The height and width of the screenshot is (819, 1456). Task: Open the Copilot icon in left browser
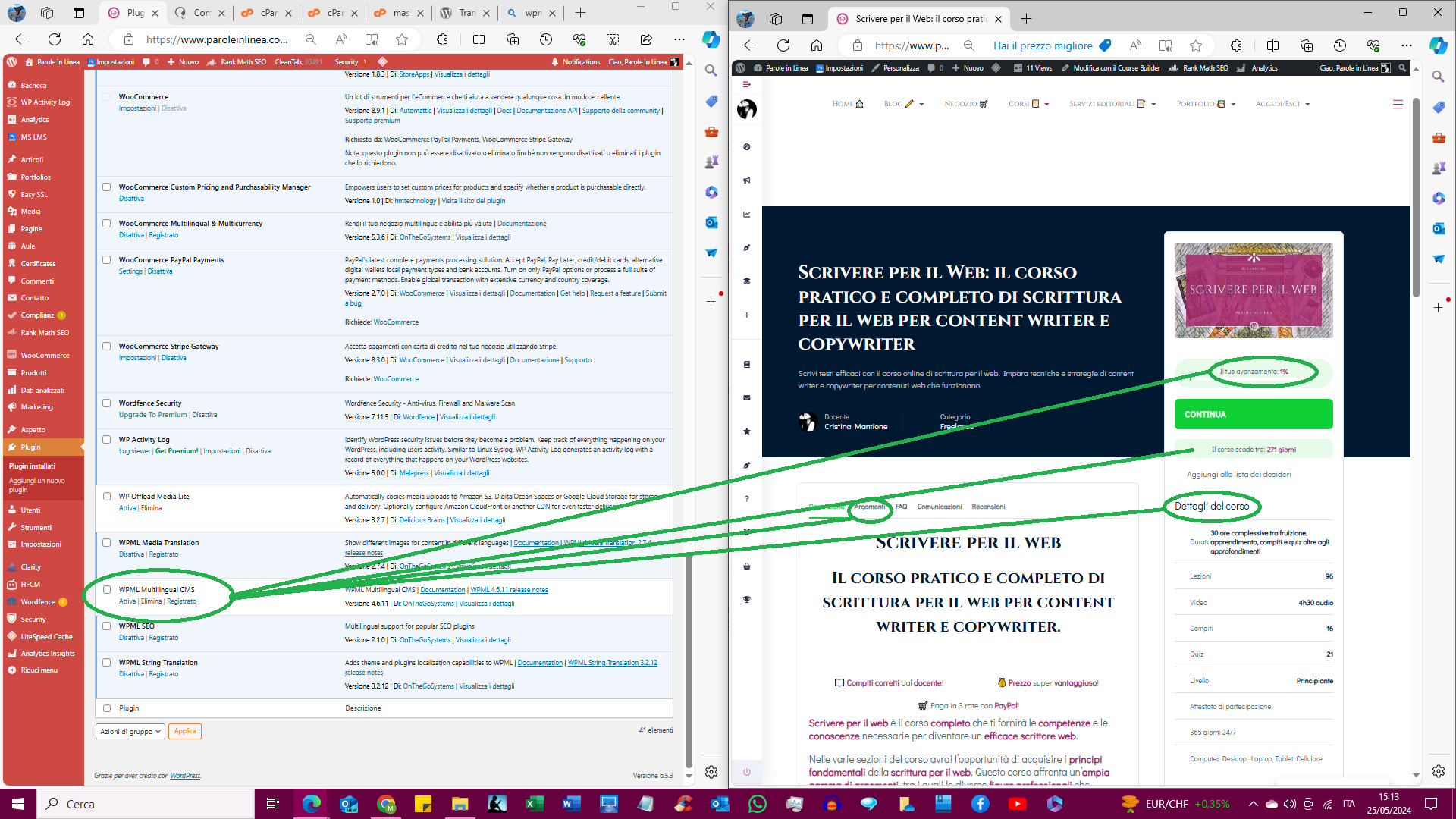(x=711, y=39)
